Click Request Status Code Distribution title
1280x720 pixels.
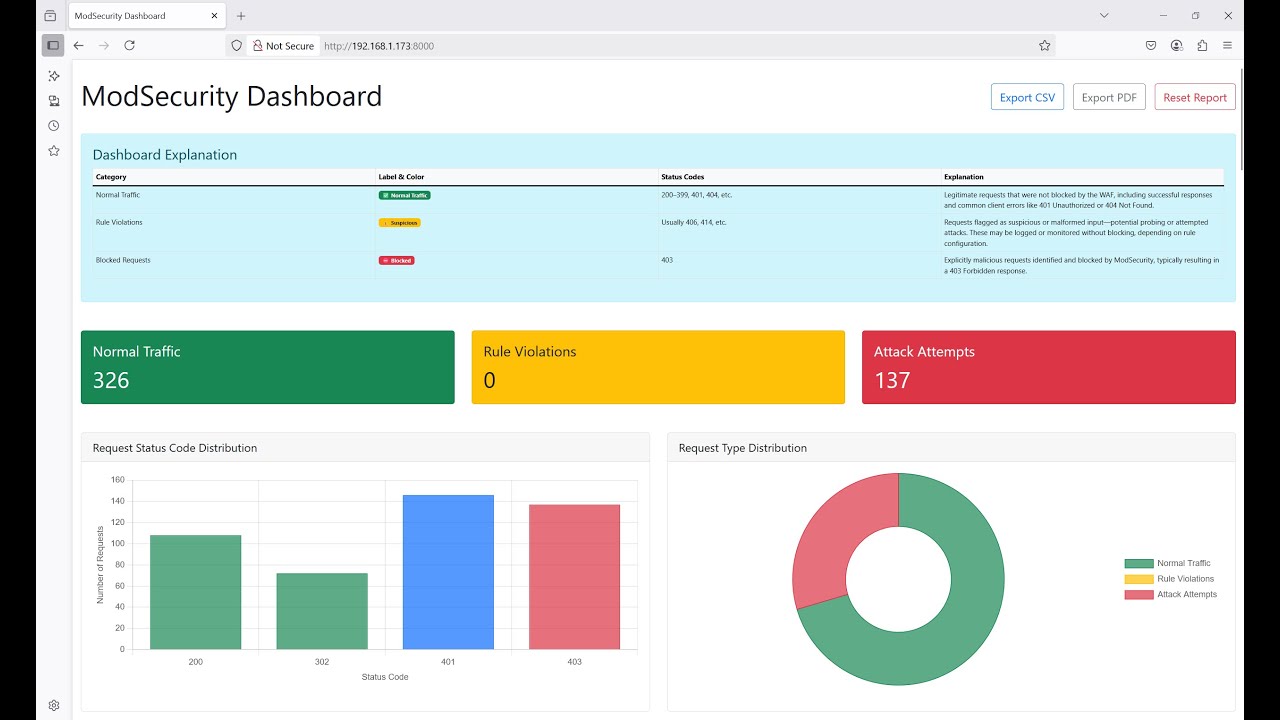[175, 448]
